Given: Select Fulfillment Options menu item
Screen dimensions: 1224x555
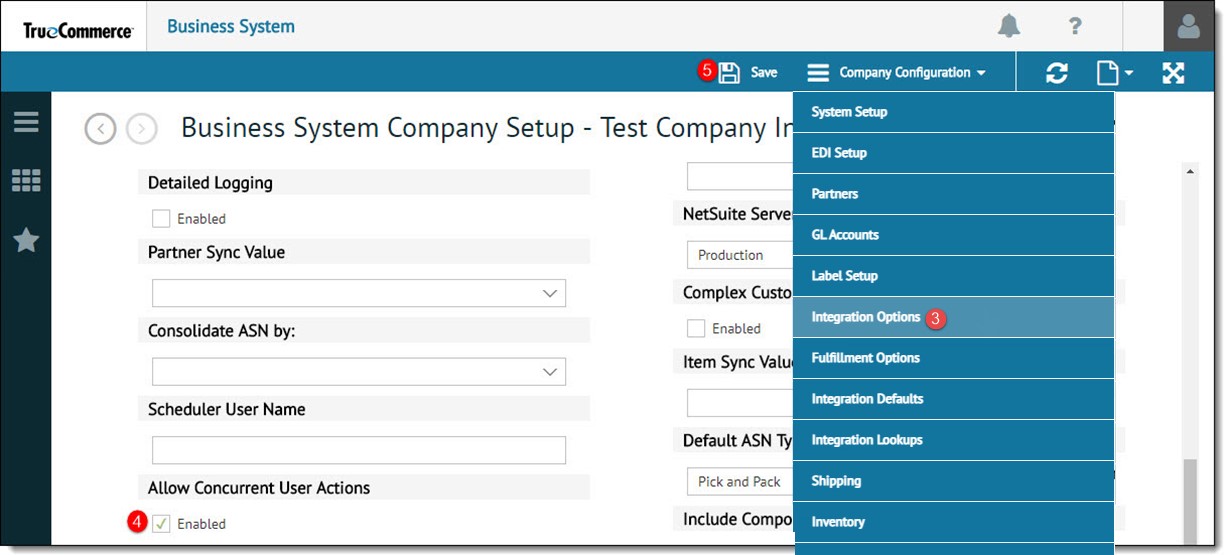Looking at the screenshot, I should click(954, 358).
